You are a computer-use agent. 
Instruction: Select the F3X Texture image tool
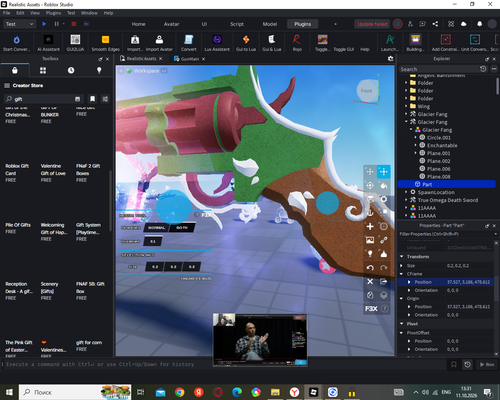[x=370, y=240]
